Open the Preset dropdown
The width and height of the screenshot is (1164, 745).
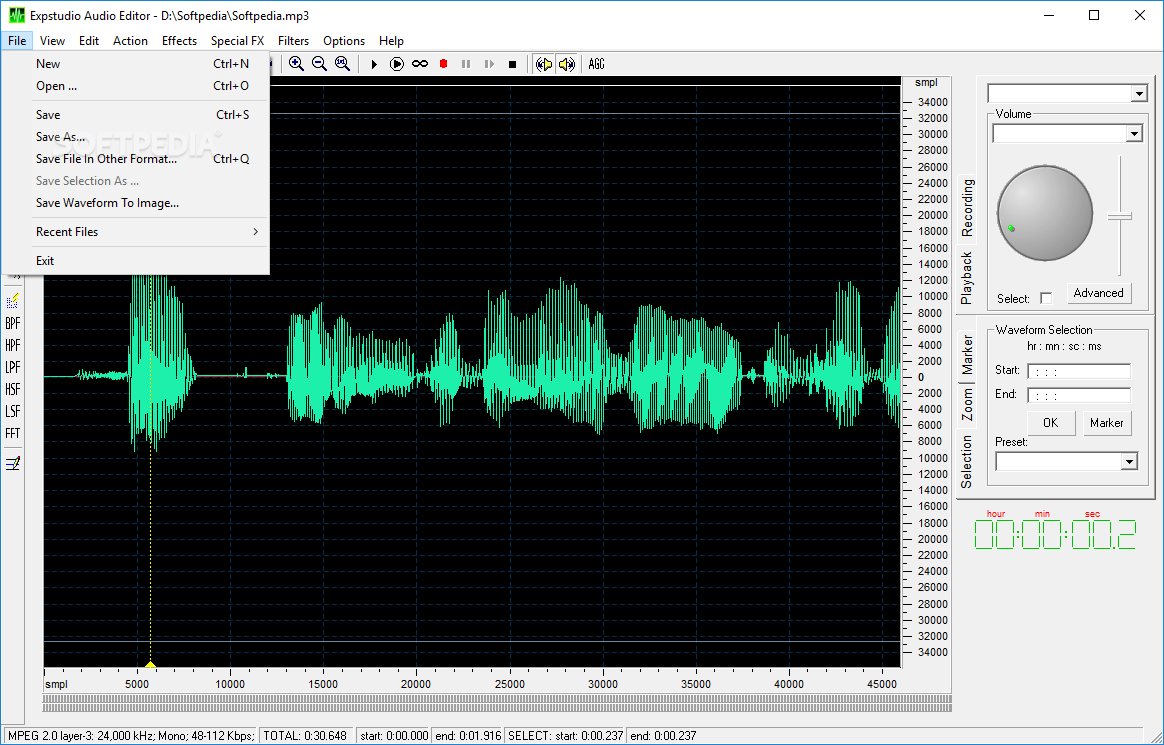[x=1129, y=462]
